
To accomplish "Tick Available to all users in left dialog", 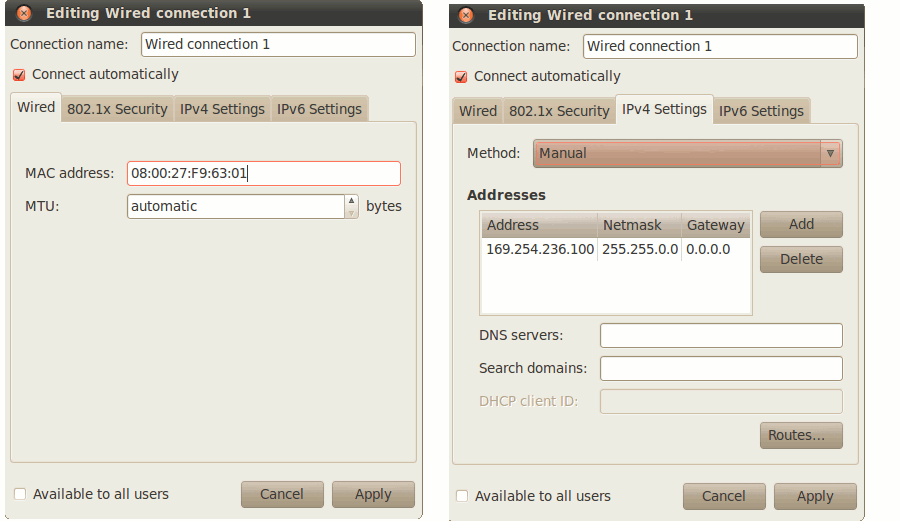I will (20, 494).
